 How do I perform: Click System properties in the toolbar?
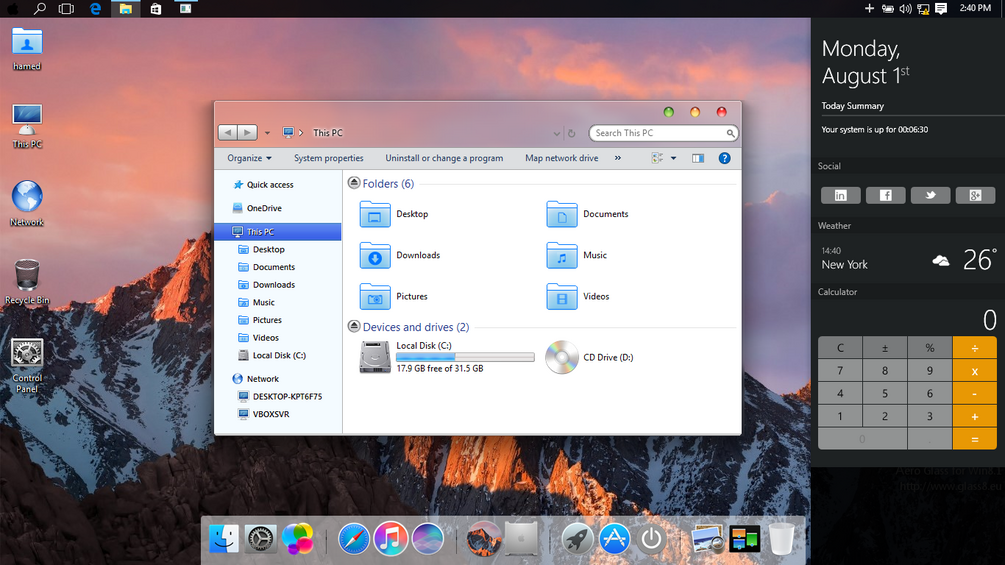point(329,158)
